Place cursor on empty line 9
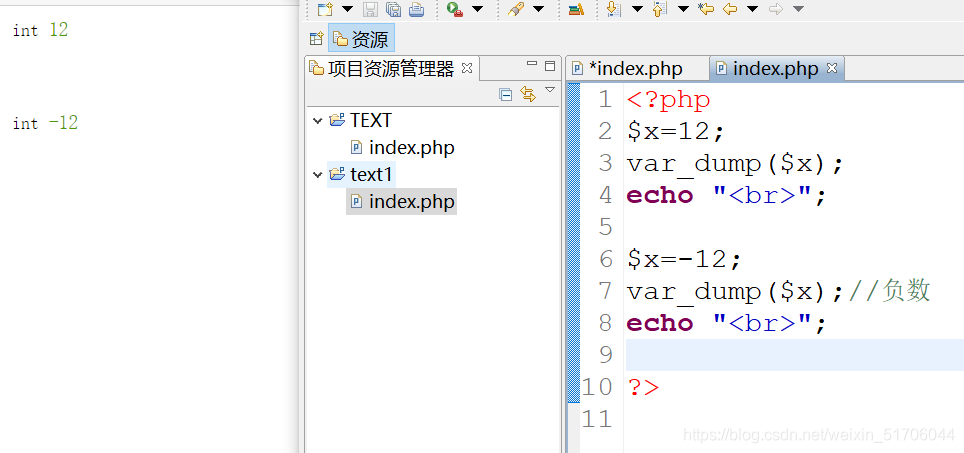Image resolution: width=964 pixels, height=453 pixels. pyautogui.click(x=795, y=355)
